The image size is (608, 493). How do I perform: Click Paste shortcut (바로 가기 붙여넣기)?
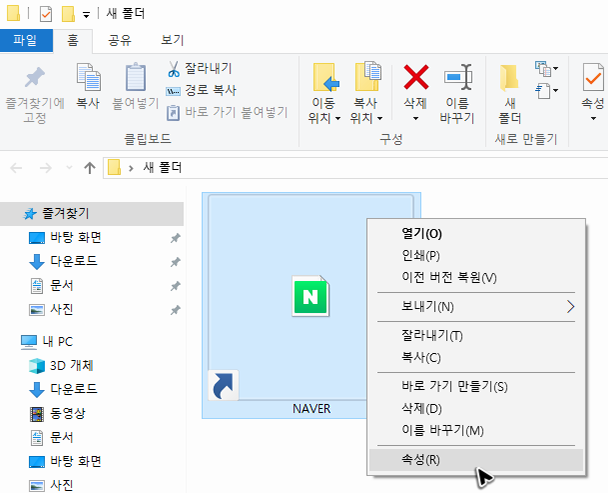pos(227,112)
